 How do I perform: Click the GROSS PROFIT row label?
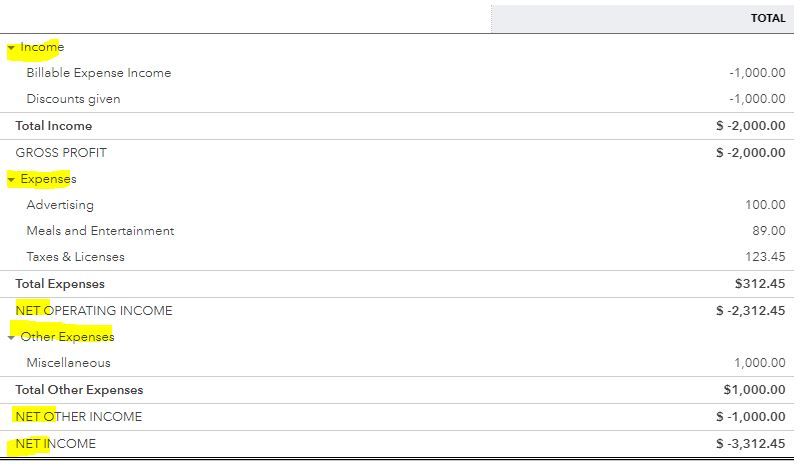point(61,153)
